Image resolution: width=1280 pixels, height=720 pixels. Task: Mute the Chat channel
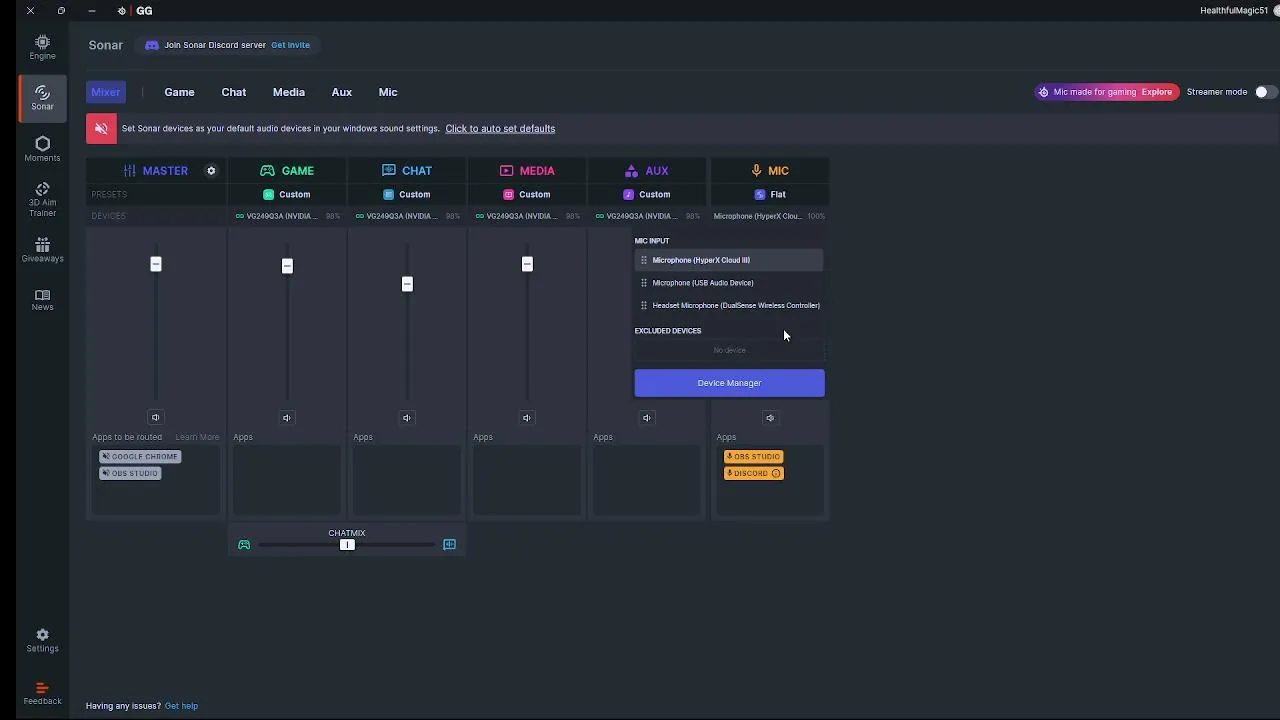406,417
